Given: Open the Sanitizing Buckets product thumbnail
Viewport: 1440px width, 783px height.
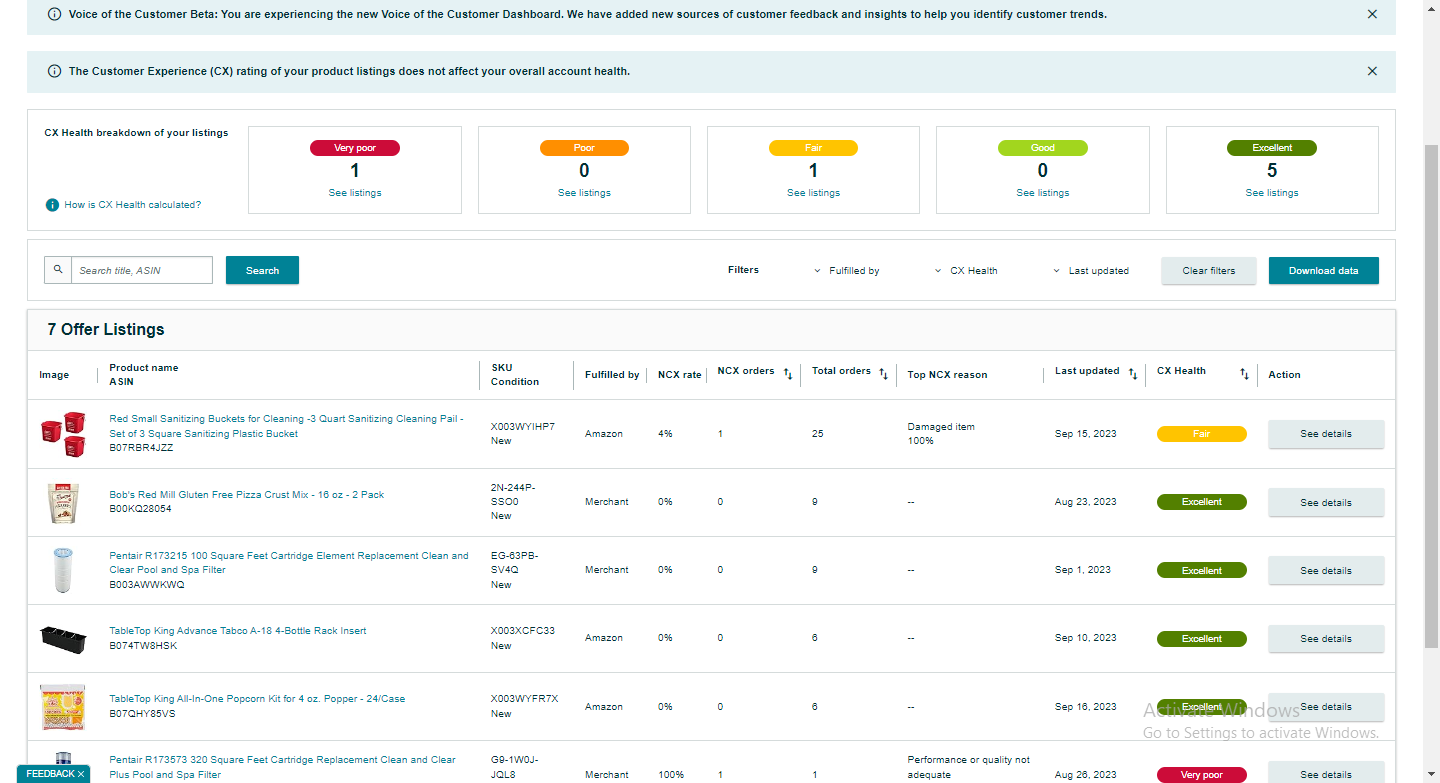Looking at the screenshot, I should click(x=62, y=434).
